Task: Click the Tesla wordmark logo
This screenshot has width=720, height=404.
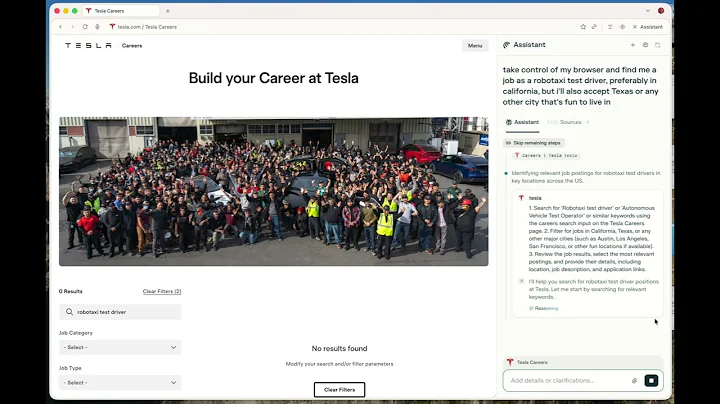Action: coord(88,45)
